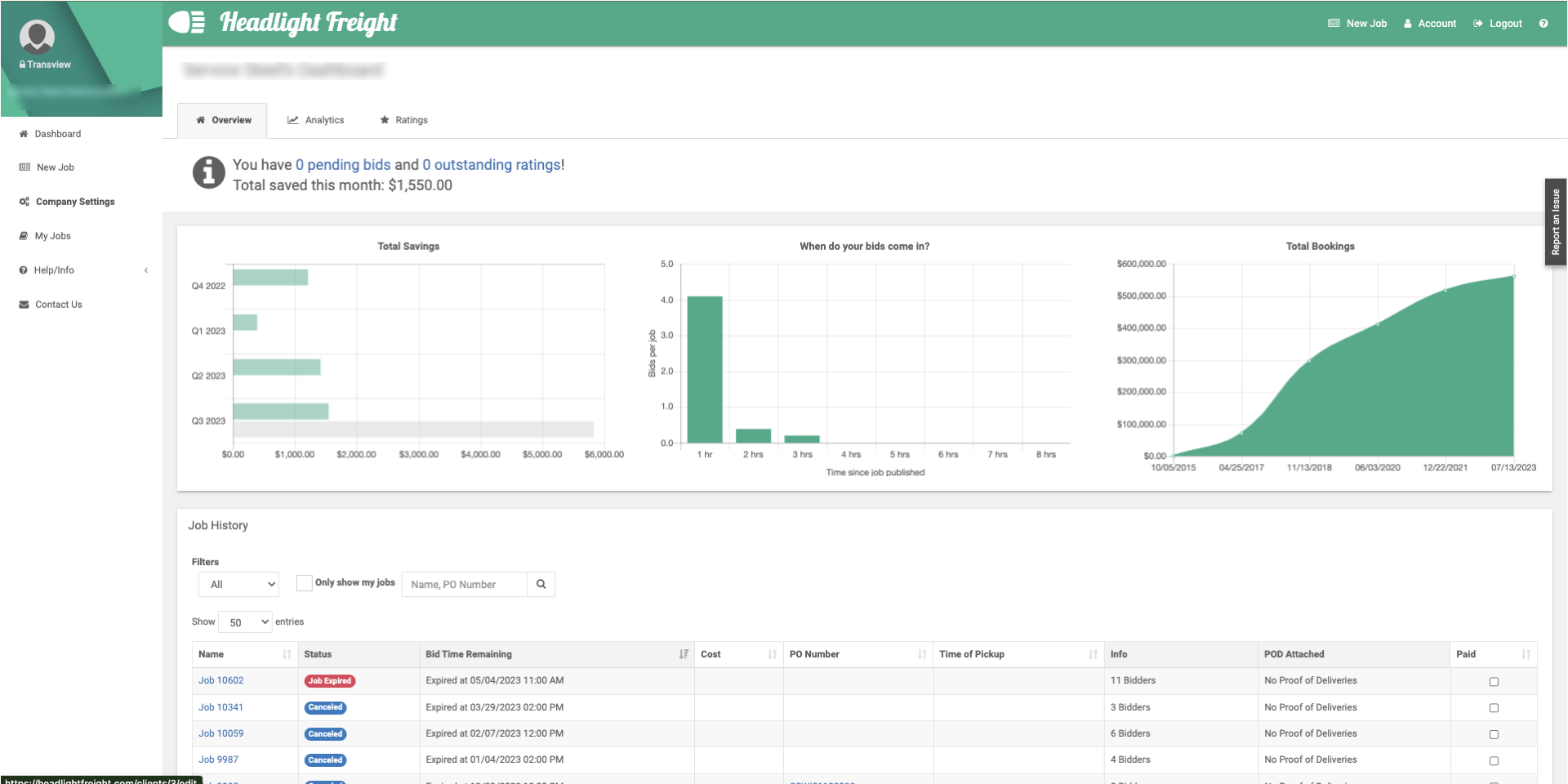This screenshot has height=784, width=1568.
Task: Sort by Cost column arrows
Action: point(772,654)
